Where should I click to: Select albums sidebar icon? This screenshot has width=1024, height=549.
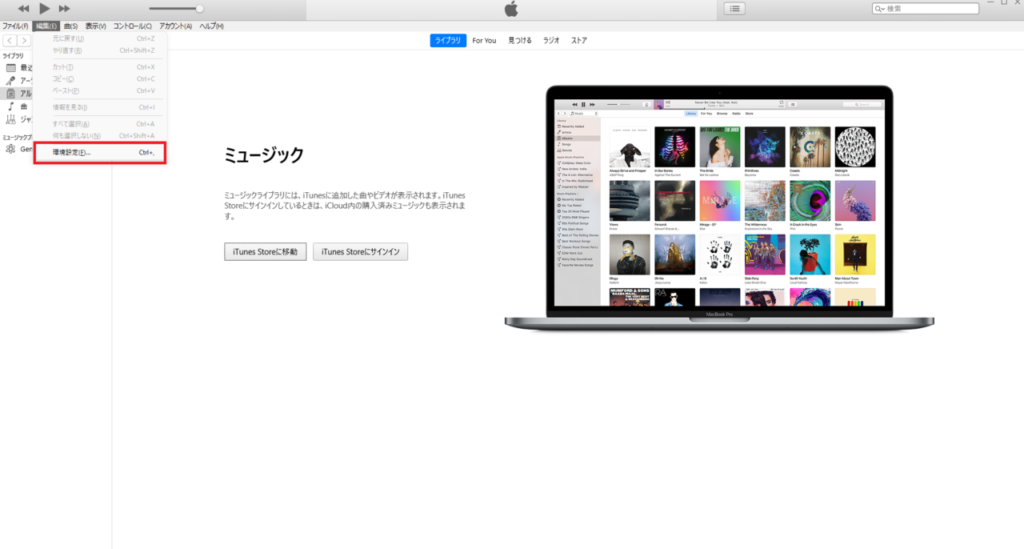[10, 93]
